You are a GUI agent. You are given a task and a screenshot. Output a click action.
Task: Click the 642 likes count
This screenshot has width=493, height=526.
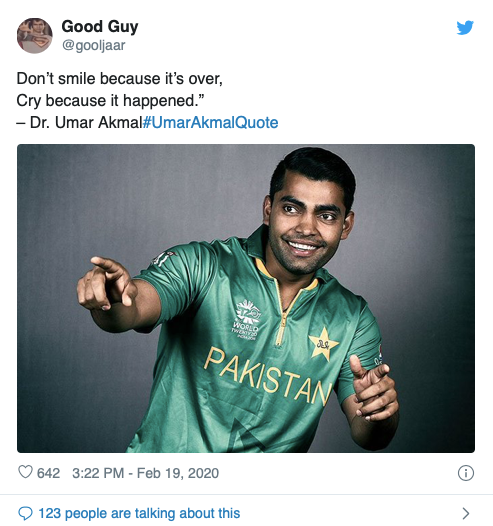48,473
